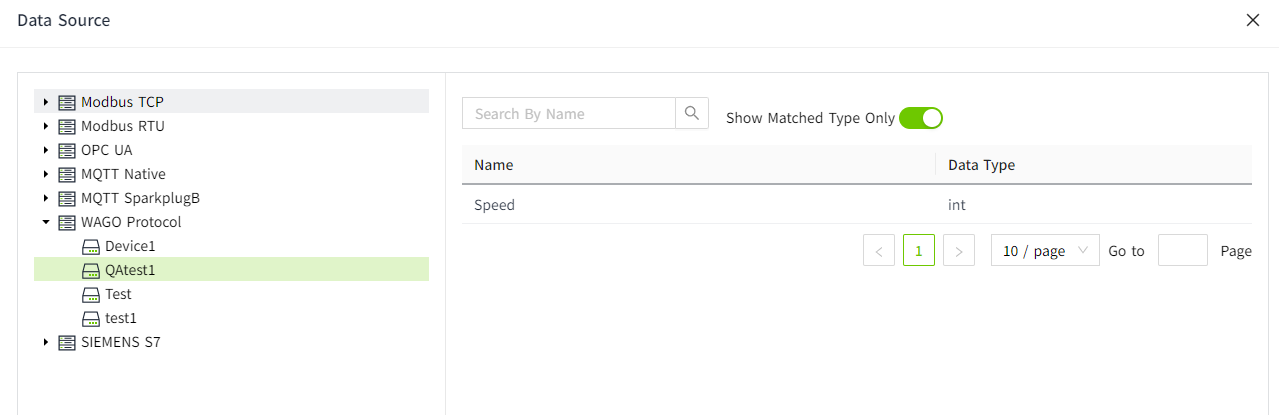
Task: Click the next page arrow
Action: (x=959, y=251)
